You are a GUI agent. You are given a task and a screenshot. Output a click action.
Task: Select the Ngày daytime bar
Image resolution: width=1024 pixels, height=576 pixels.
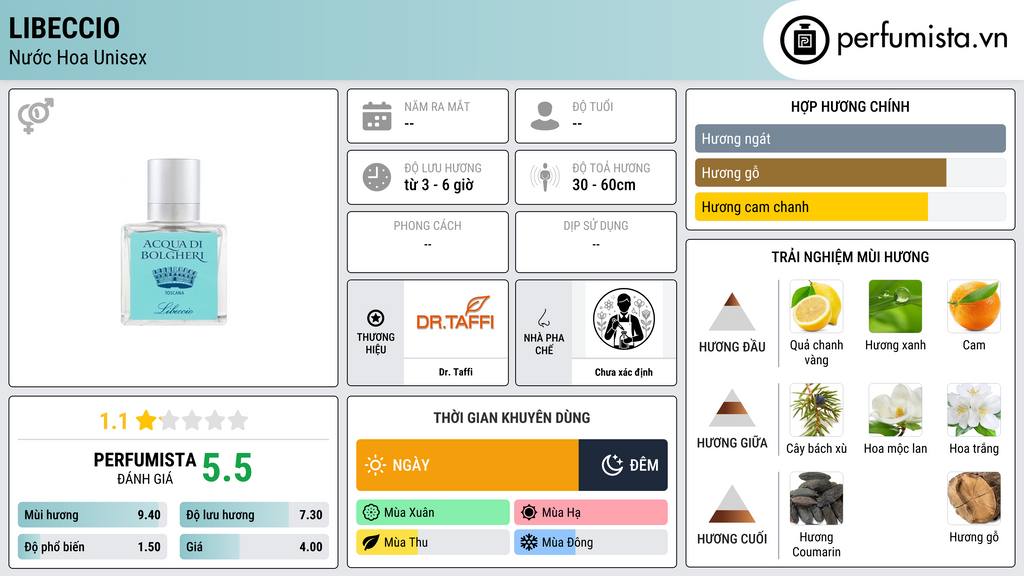coord(468,465)
